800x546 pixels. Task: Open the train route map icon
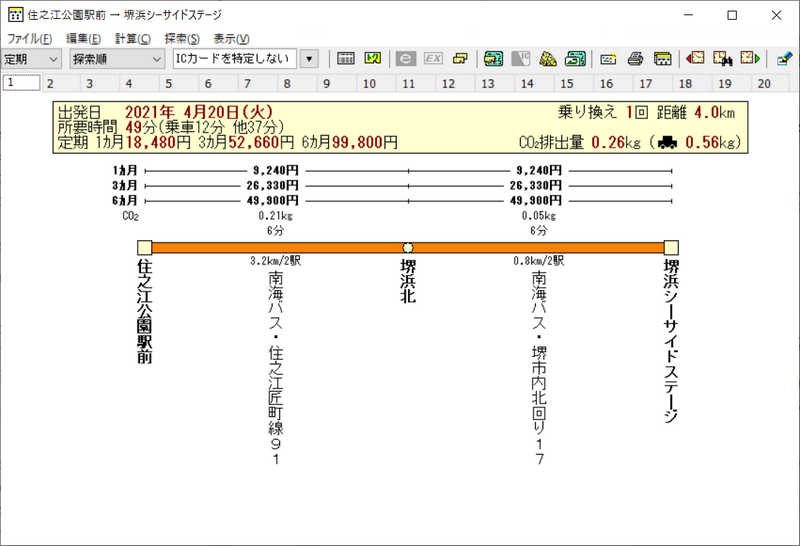(493, 59)
